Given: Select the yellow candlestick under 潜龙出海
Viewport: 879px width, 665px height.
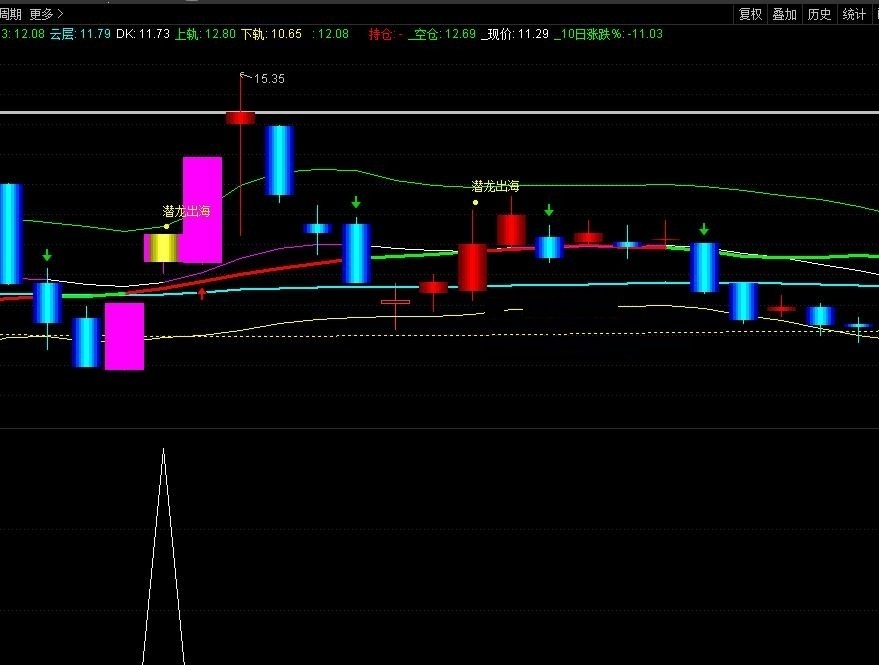Looking at the screenshot, I should [162, 248].
